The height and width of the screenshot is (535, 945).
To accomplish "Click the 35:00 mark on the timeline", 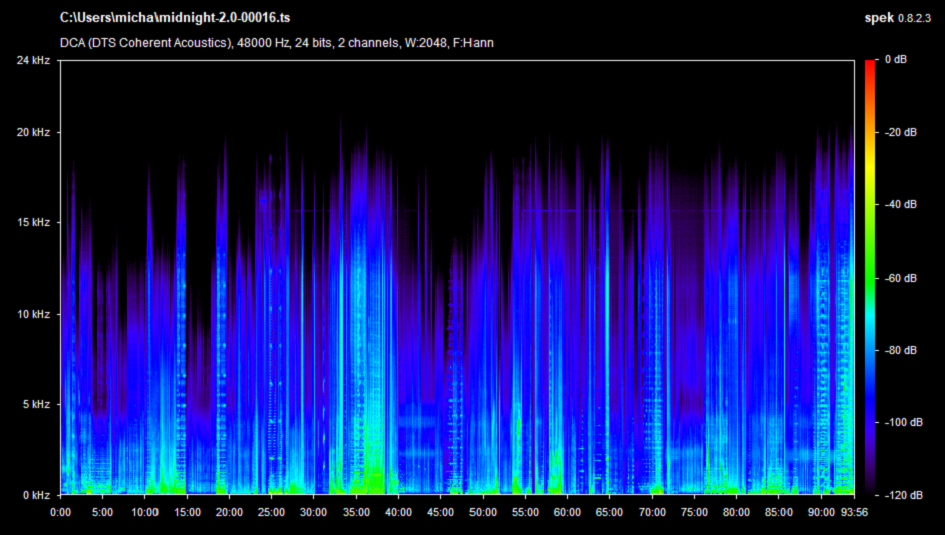I will [x=356, y=512].
